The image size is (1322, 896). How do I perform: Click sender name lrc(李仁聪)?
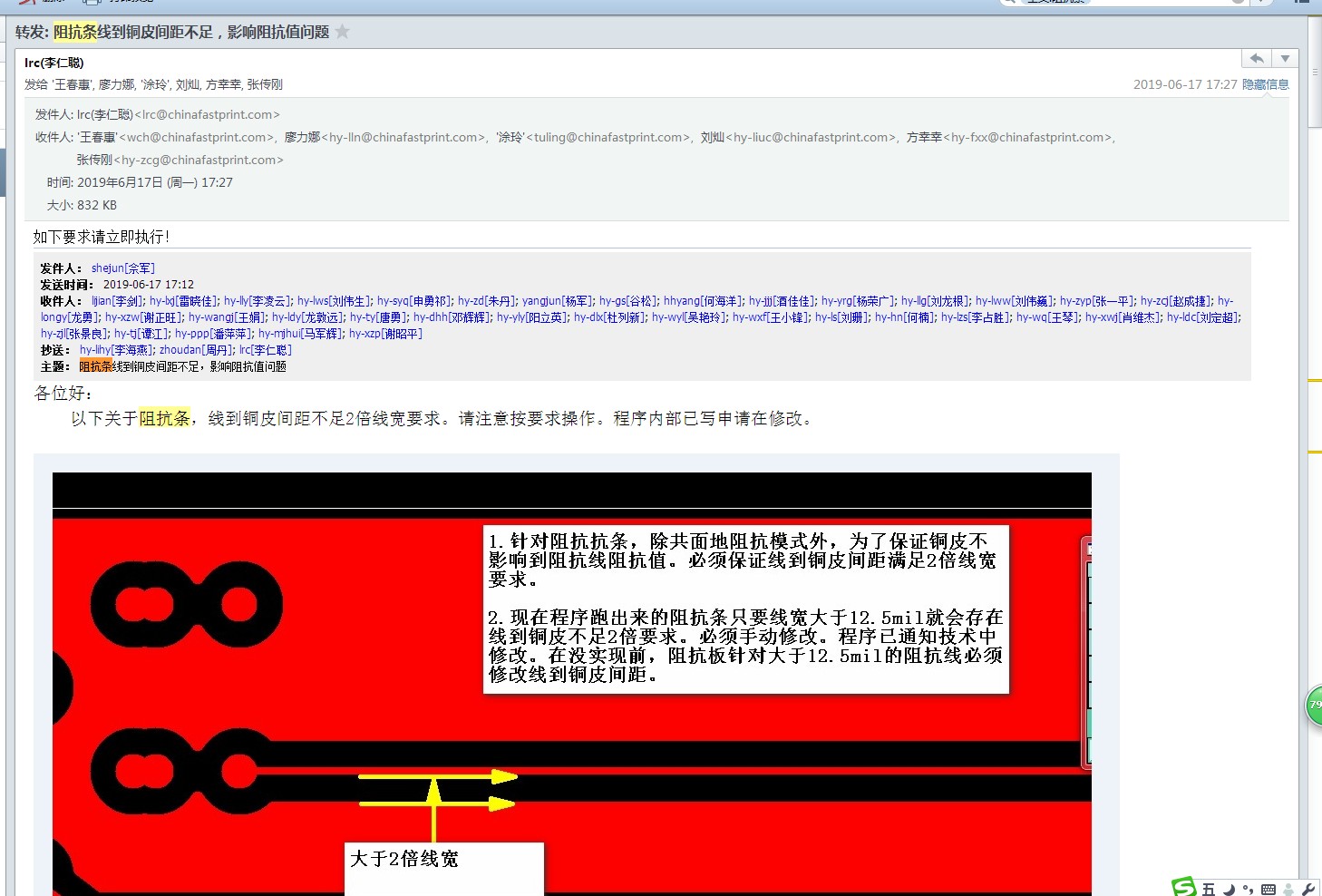coord(54,63)
